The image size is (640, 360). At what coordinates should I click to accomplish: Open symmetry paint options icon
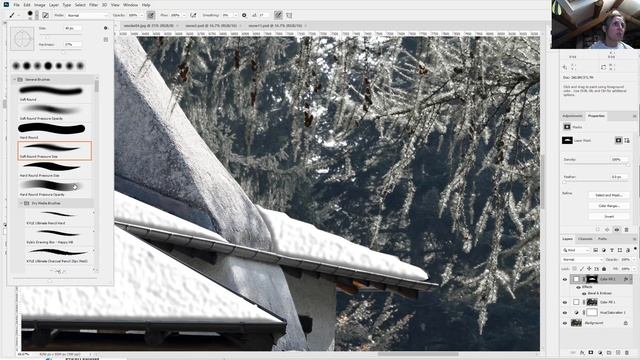pyautogui.click(x=289, y=15)
